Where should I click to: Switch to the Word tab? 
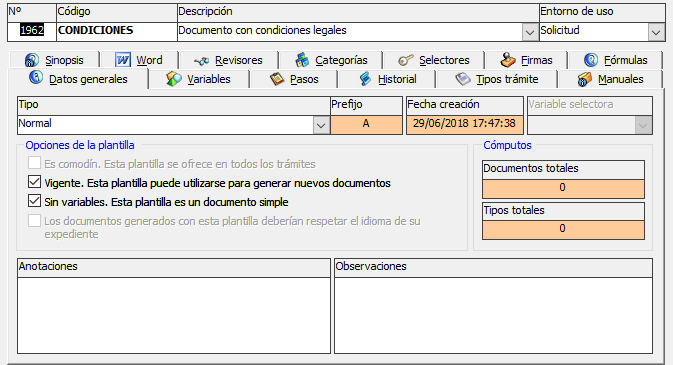[x=139, y=60]
